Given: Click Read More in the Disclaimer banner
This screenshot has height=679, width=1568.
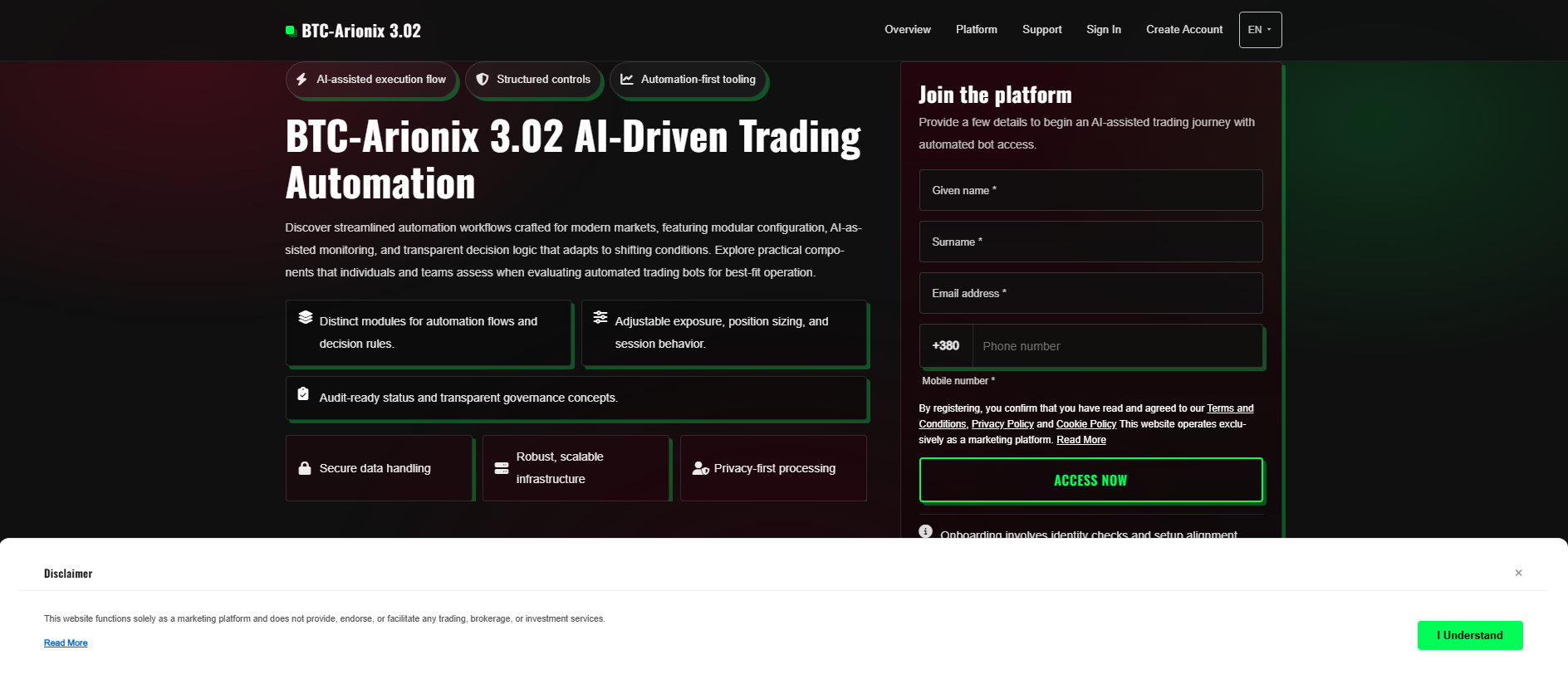Looking at the screenshot, I should point(66,643).
